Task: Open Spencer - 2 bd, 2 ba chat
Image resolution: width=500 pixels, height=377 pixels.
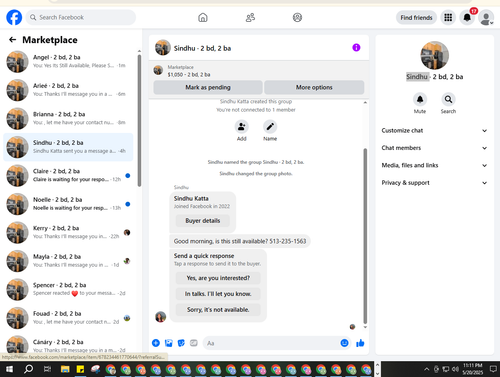Action: 68,289
